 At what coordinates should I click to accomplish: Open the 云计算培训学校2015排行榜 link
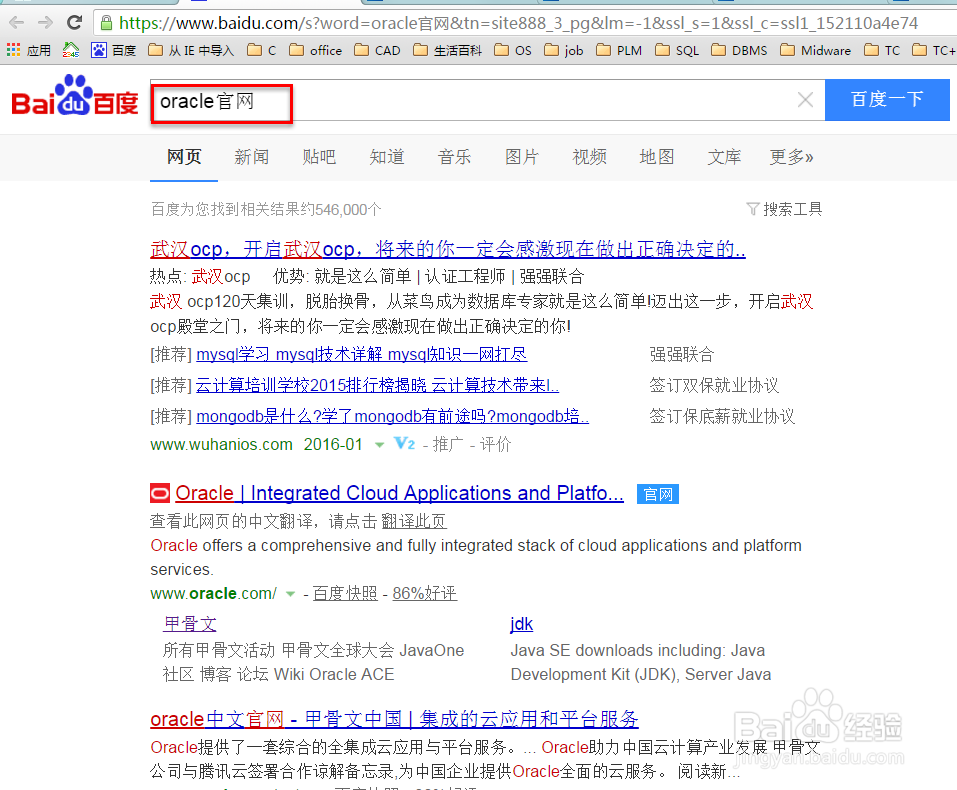(x=377, y=385)
